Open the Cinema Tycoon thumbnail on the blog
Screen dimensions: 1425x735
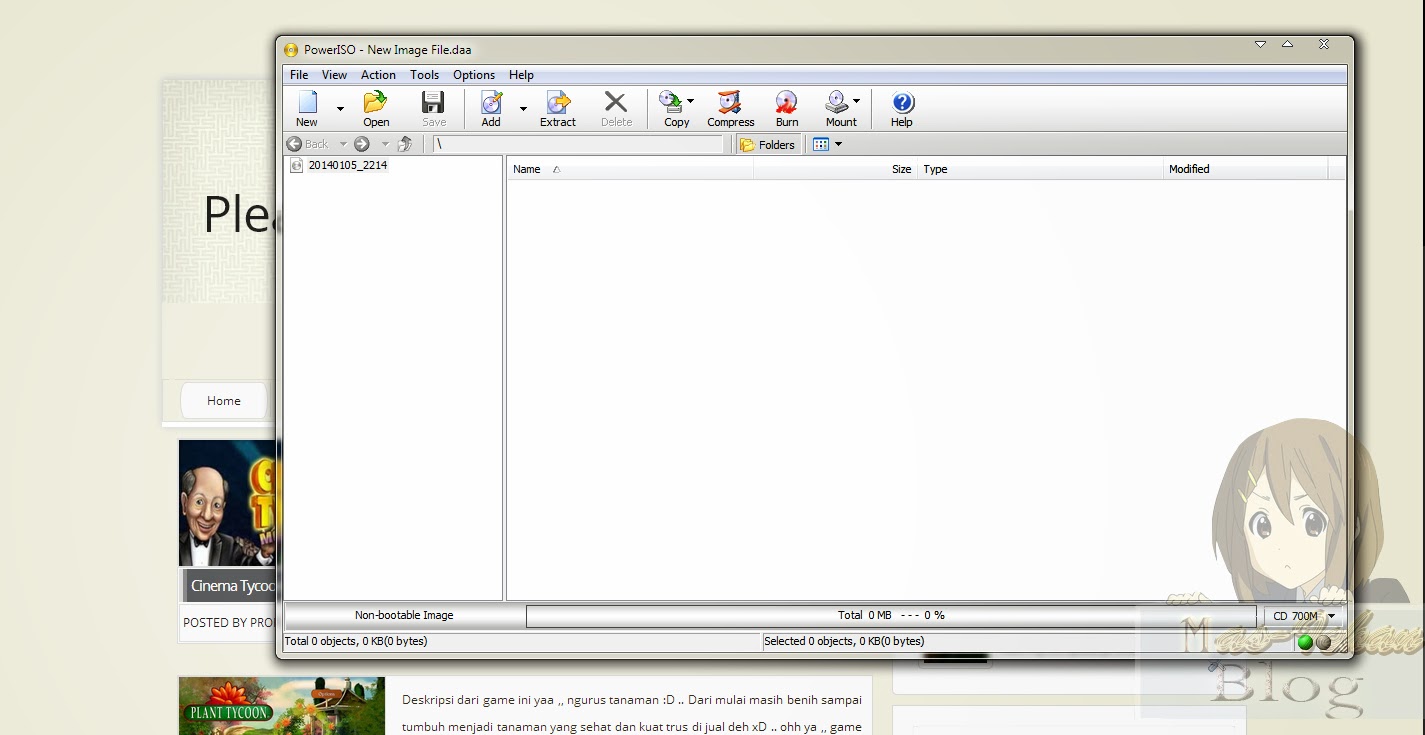point(228,504)
